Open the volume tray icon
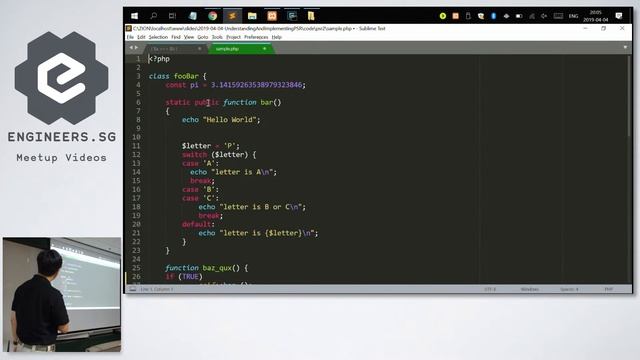Screen dimensions: 640x360 544,16
